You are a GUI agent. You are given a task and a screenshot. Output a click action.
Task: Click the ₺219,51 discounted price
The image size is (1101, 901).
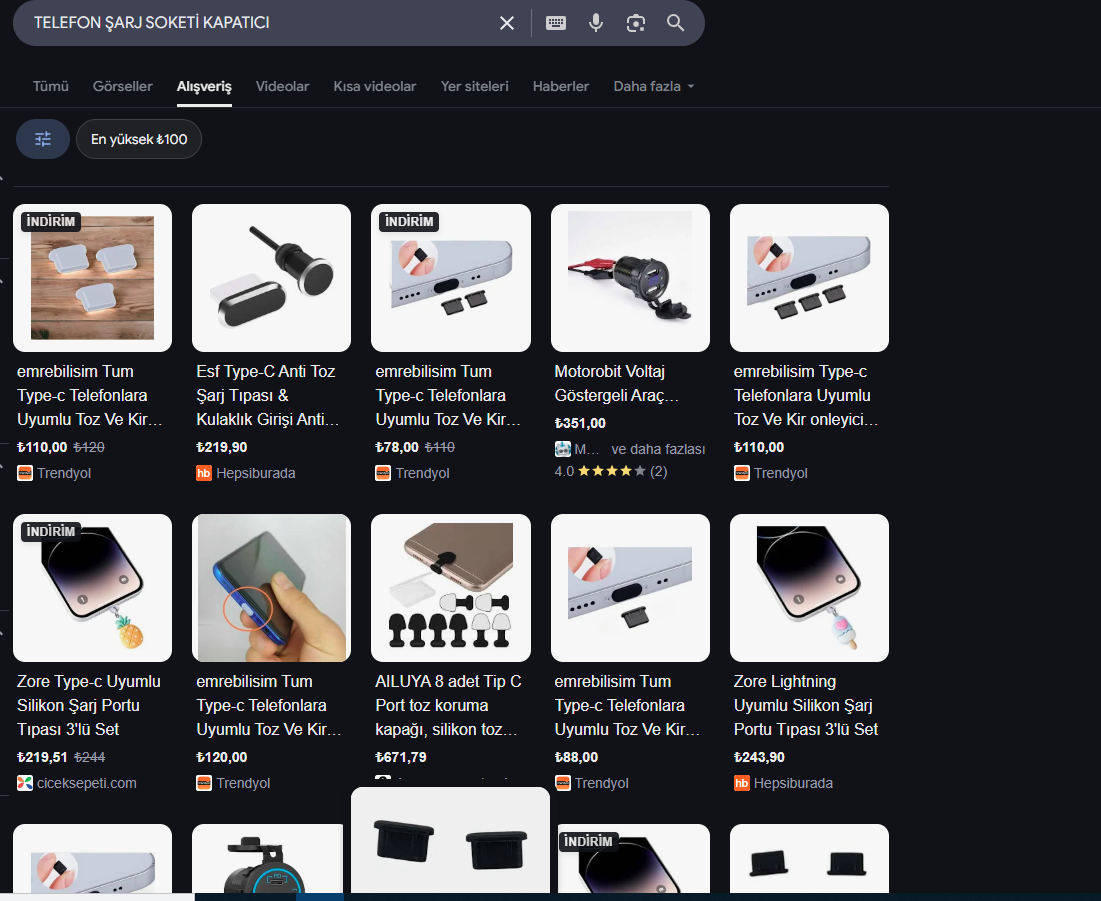click(x=42, y=757)
